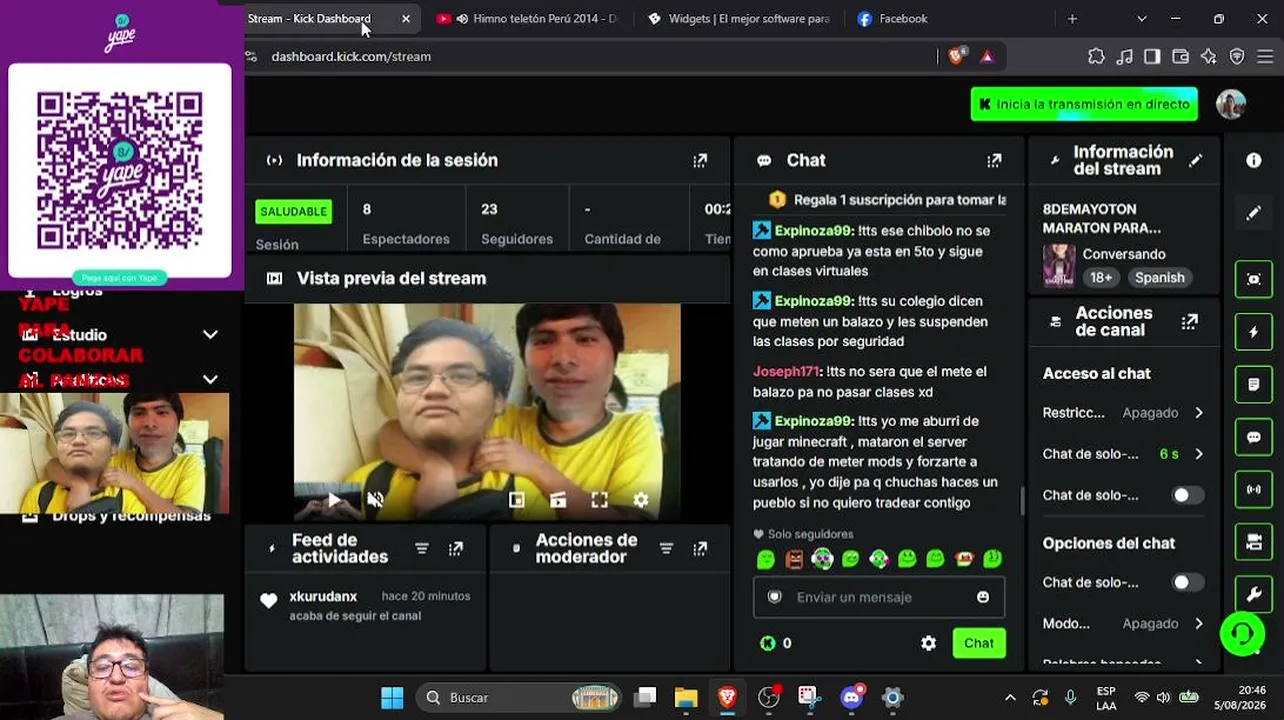The width and height of the screenshot is (1284, 720).
Task: Open Discord from the taskbar
Action: pos(851,698)
